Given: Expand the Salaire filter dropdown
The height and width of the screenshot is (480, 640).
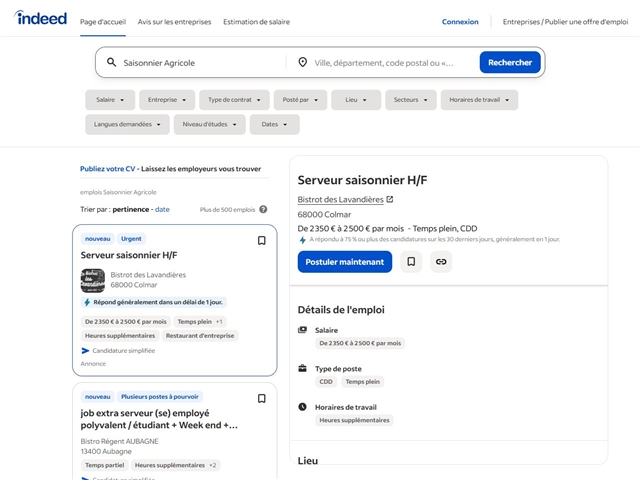Looking at the screenshot, I should (x=110, y=100).
